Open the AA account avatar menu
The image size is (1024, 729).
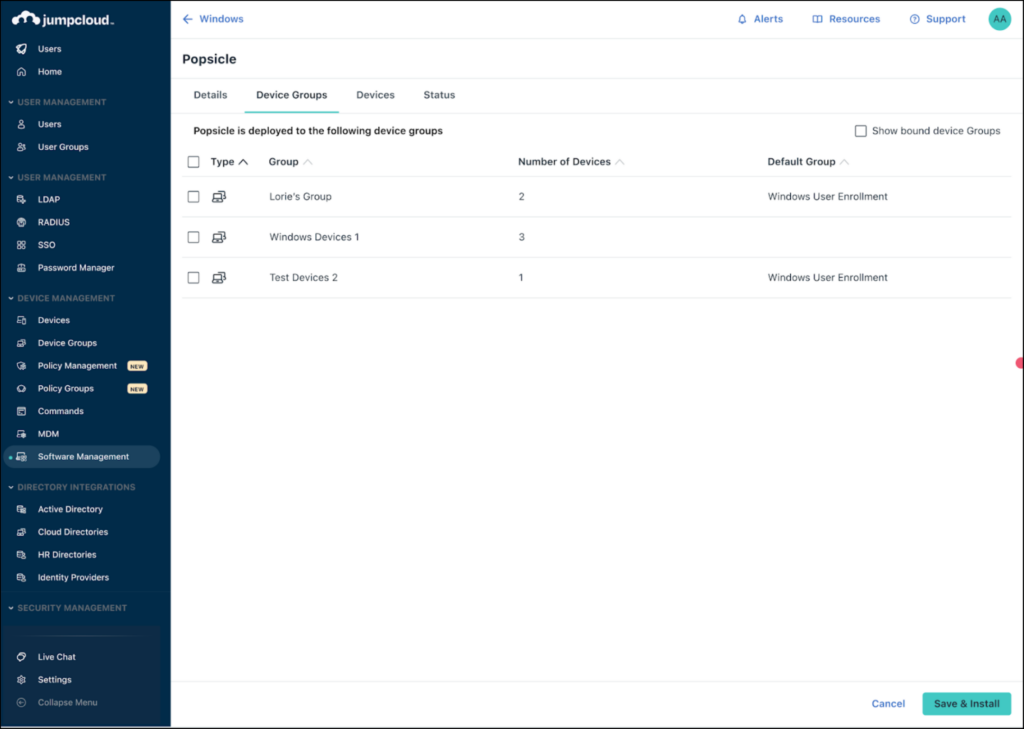[999, 18]
